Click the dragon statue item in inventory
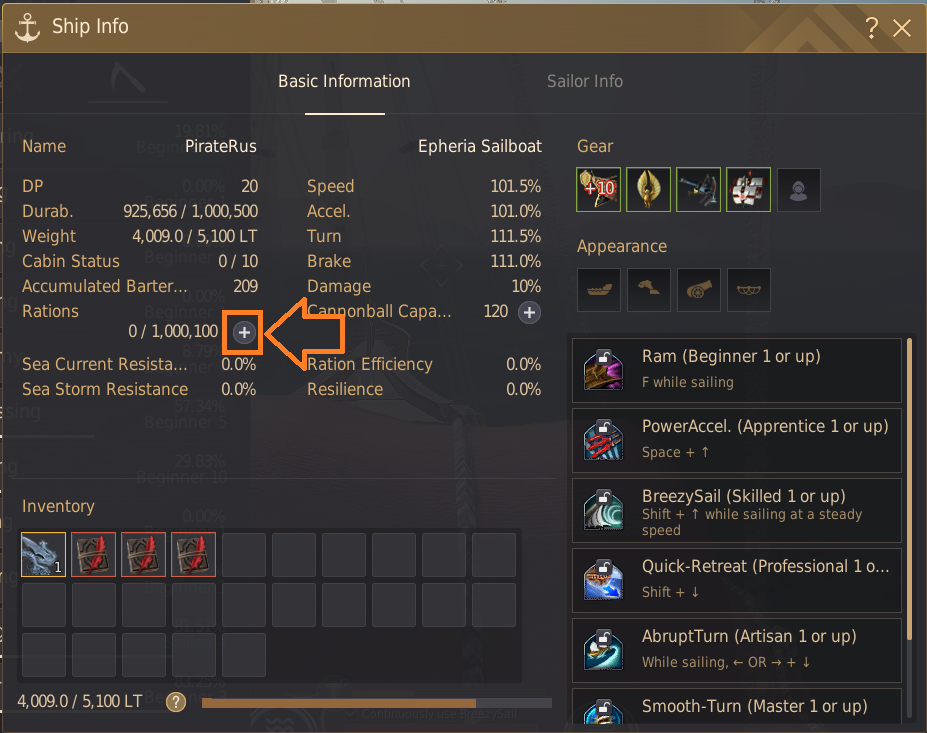 43,554
